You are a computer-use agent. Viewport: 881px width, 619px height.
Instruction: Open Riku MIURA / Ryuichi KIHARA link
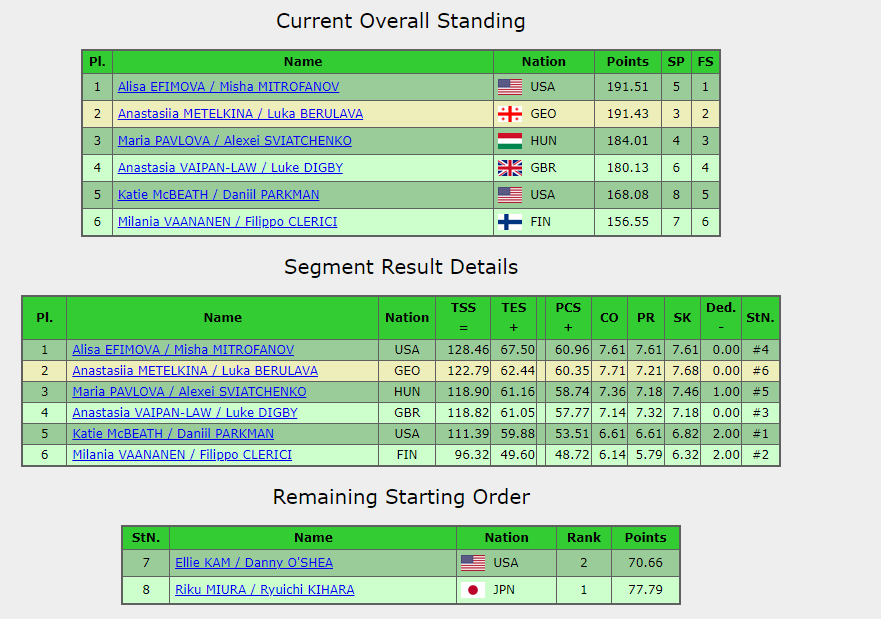[x=264, y=590]
